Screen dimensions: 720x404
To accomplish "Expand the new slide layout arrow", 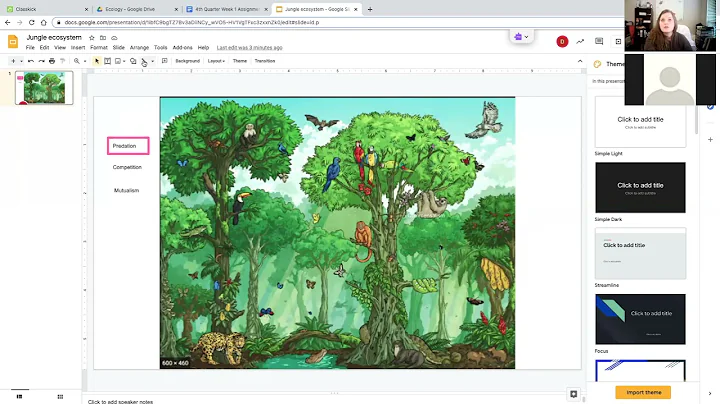I will pyautogui.click(x=21, y=61).
